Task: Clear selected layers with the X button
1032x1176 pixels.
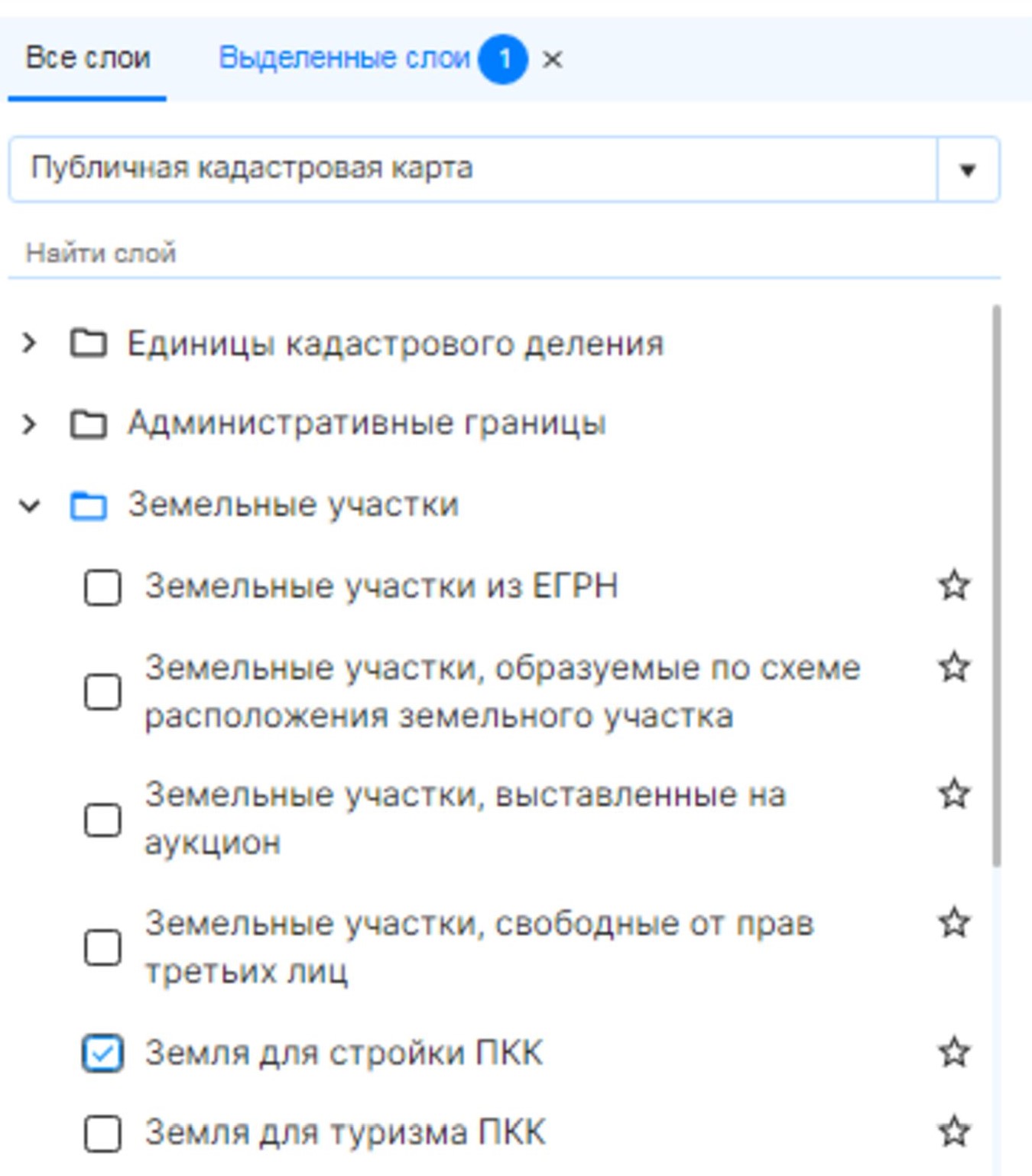Action: pyautogui.click(x=552, y=59)
